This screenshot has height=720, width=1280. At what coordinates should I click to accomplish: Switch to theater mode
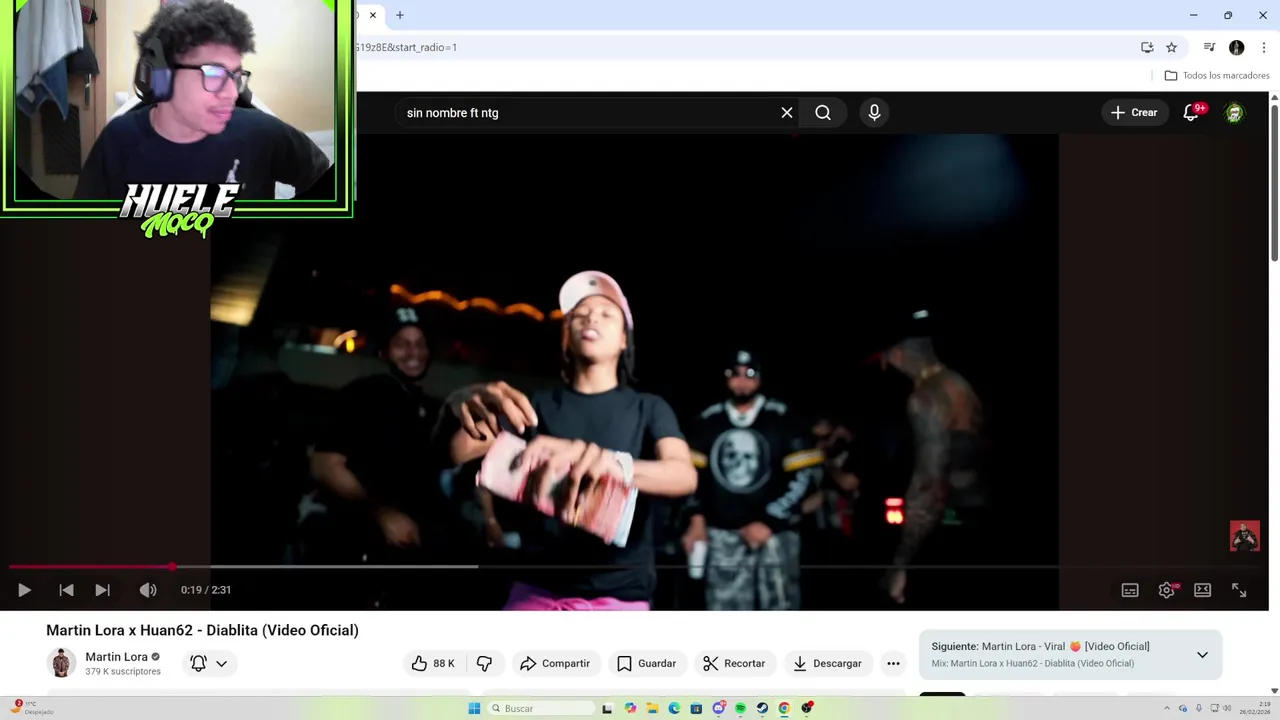[1202, 590]
